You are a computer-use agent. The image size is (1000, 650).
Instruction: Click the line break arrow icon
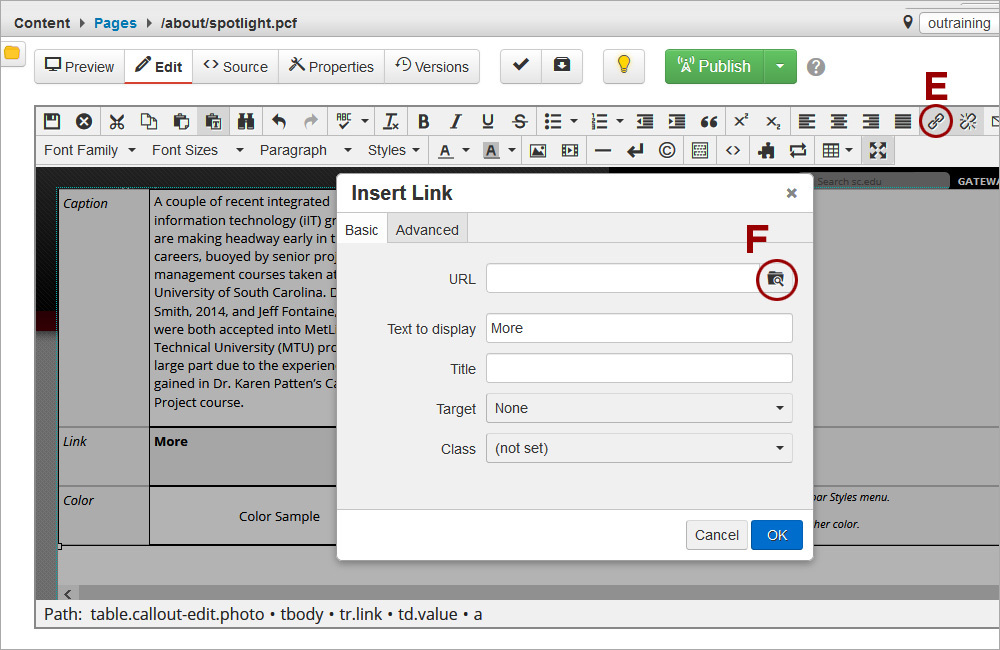click(x=635, y=151)
